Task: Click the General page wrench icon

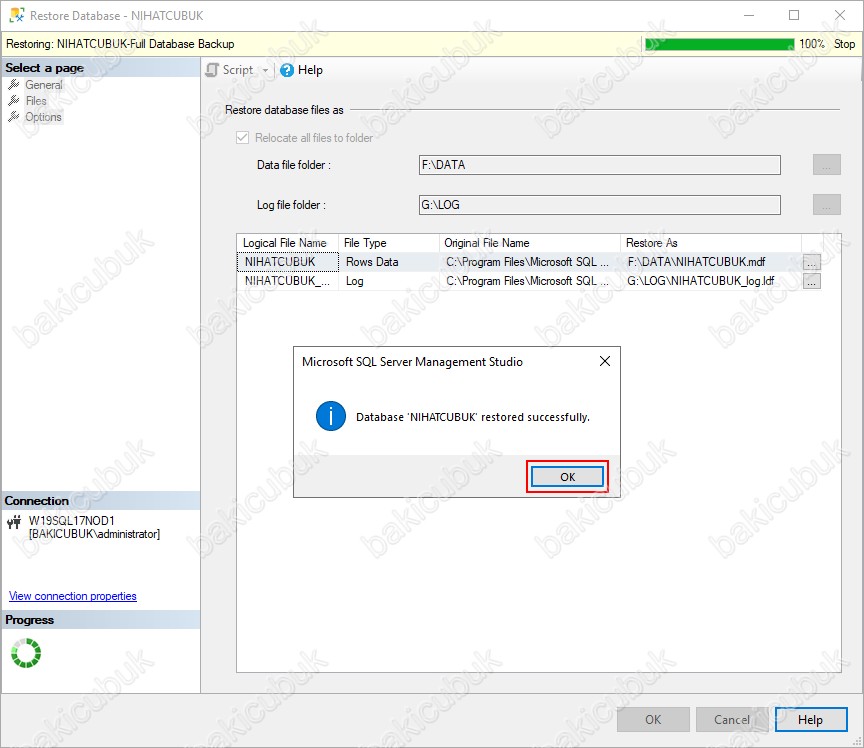Action: coord(14,85)
